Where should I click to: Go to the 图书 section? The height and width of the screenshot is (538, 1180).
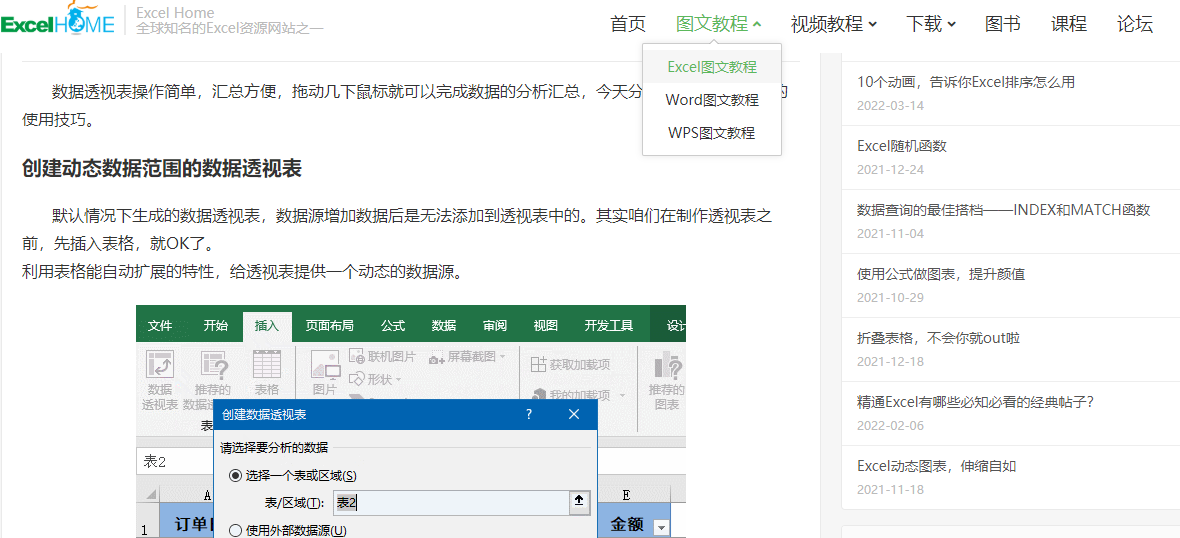pyautogui.click(x=1002, y=24)
